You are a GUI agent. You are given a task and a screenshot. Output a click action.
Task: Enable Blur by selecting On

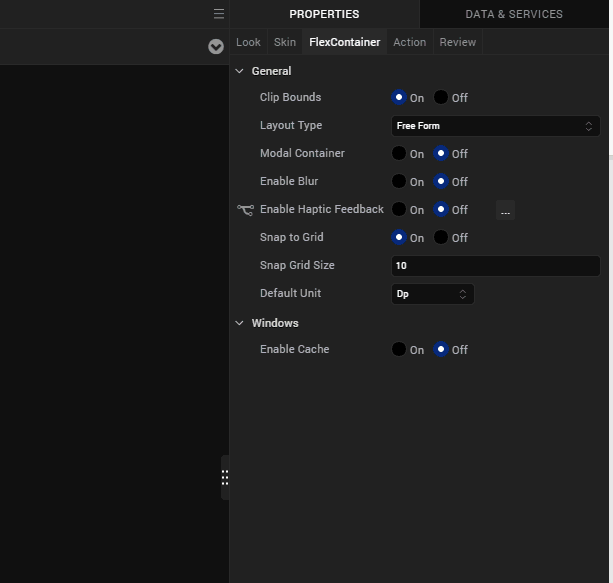(399, 182)
